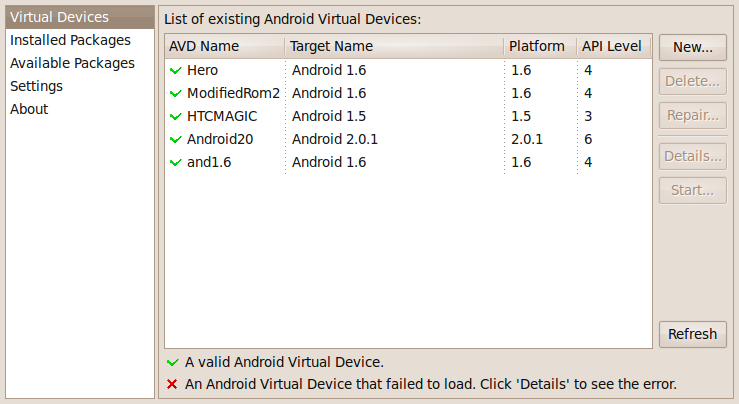Click the checkmark icon beside Android20
Screen dimensions: 739x404
pos(175,140)
